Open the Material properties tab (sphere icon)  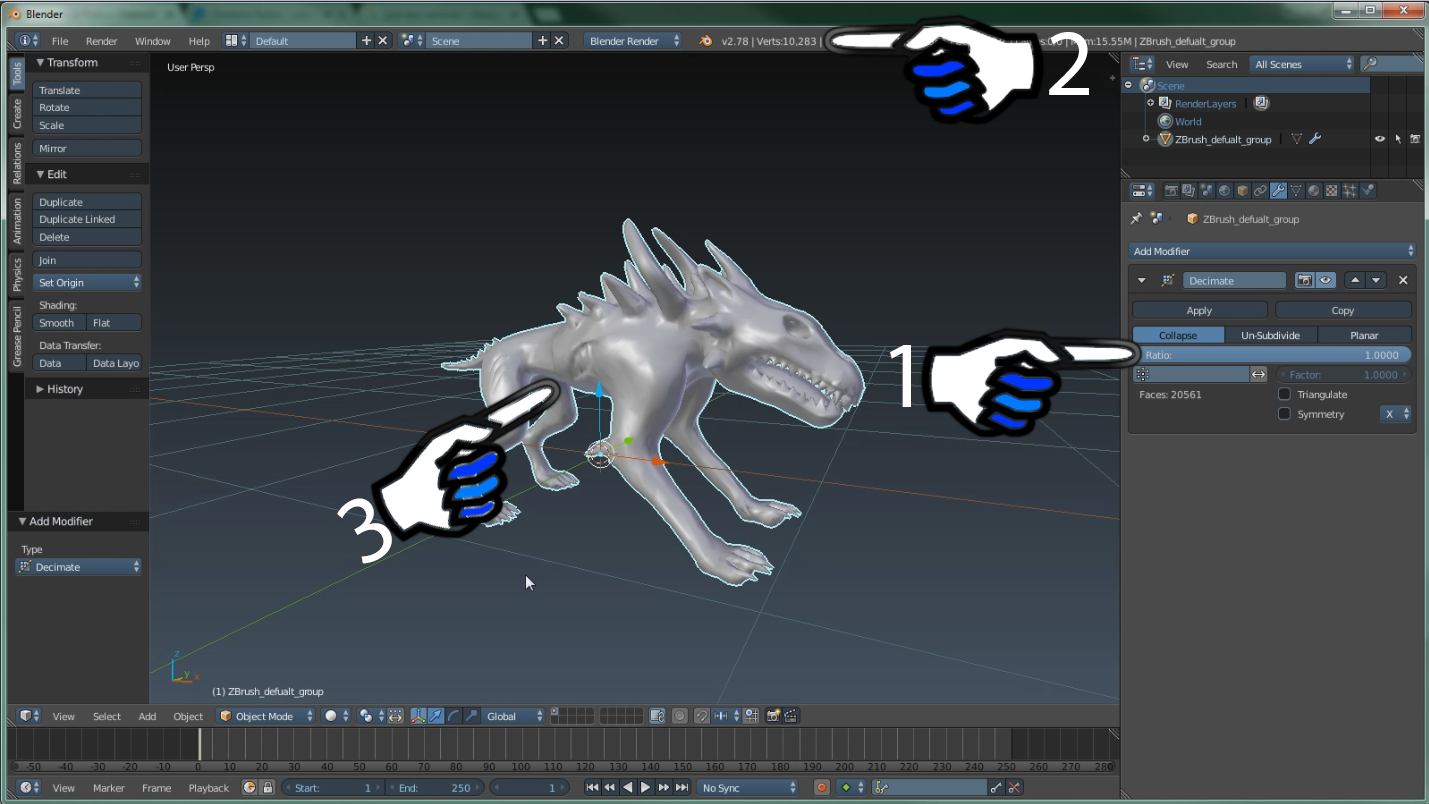coord(1313,190)
